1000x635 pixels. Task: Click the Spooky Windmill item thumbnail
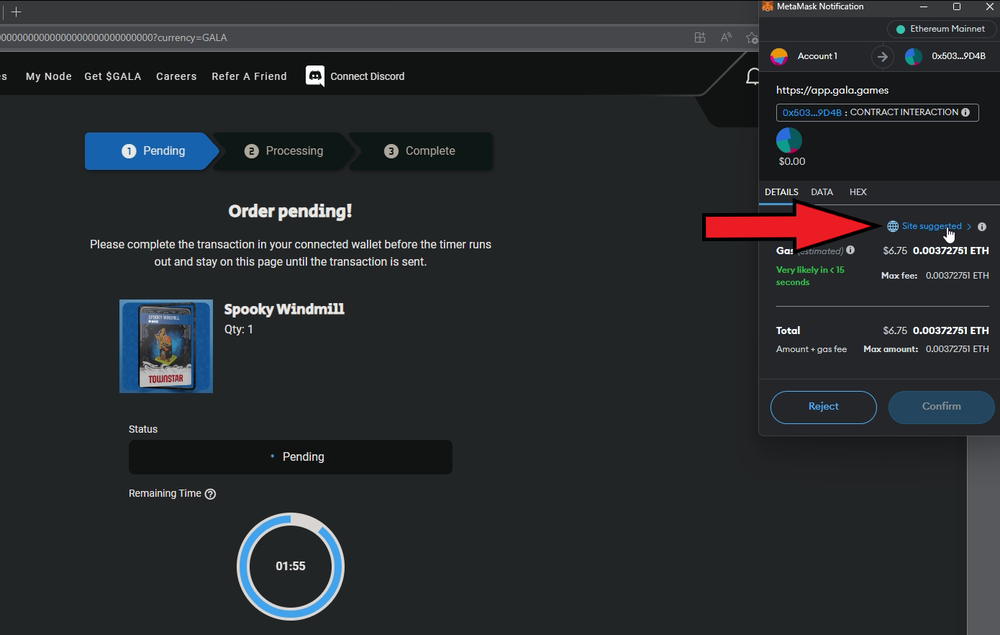point(166,346)
